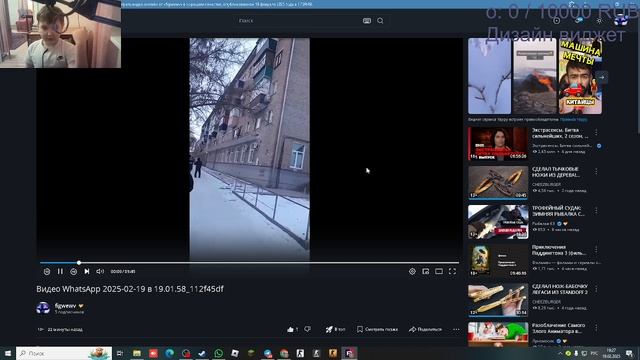Open the 'Машина мечты' shorts thumbnail

click(x=580, y=76)
